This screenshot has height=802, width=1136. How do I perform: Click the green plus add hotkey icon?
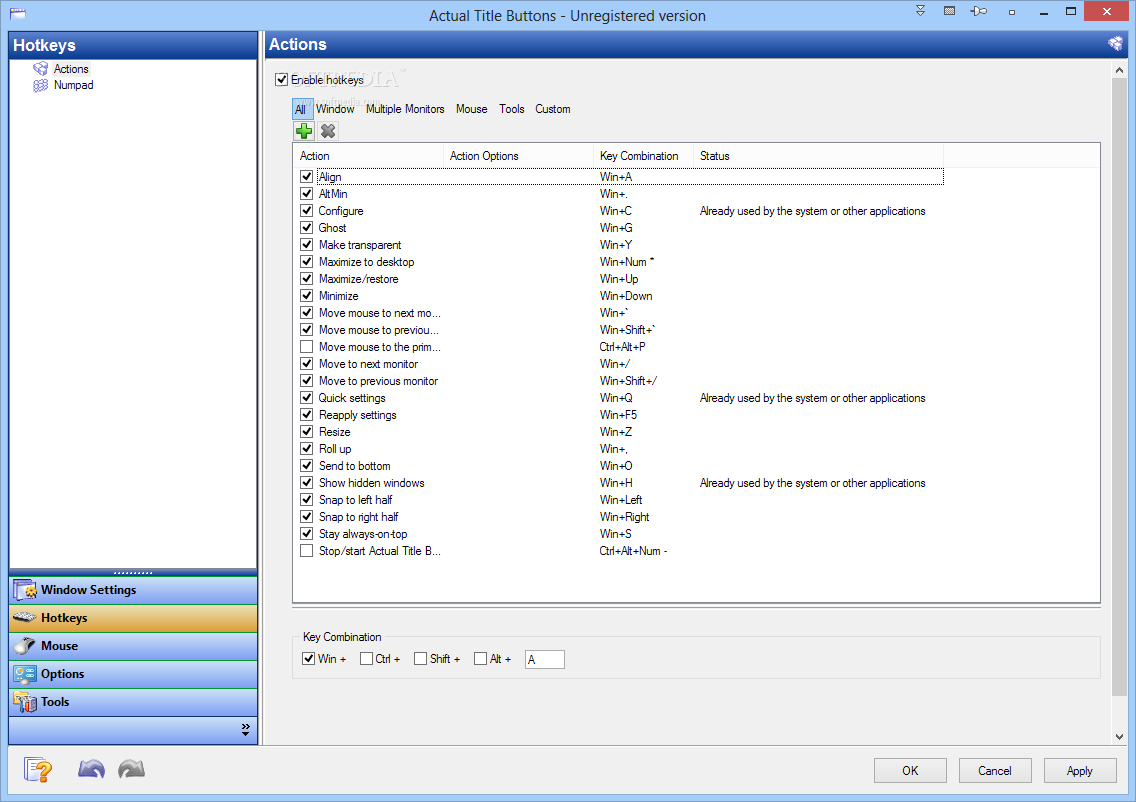point(304,131)
